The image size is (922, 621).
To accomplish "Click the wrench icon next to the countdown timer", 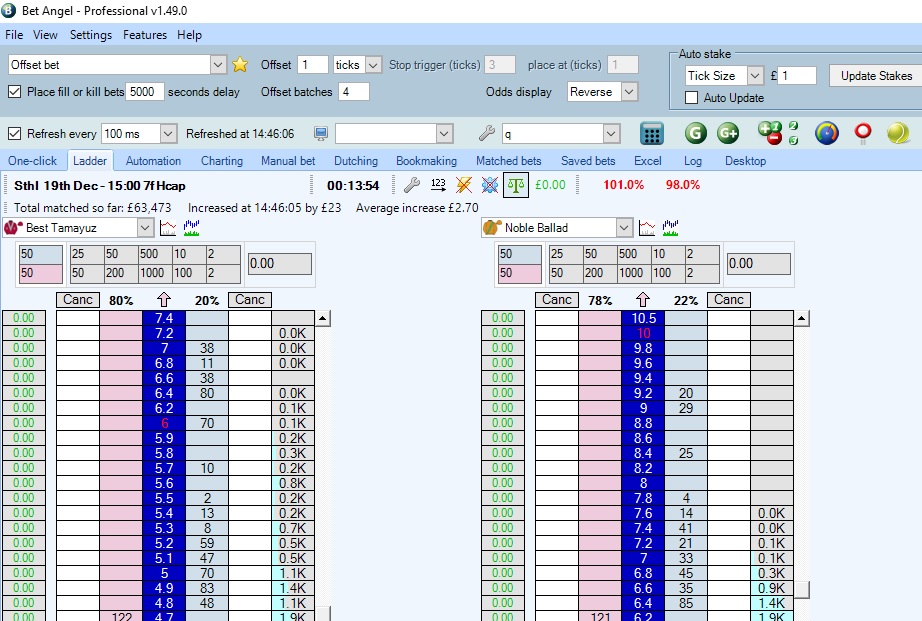I will 412,185.
